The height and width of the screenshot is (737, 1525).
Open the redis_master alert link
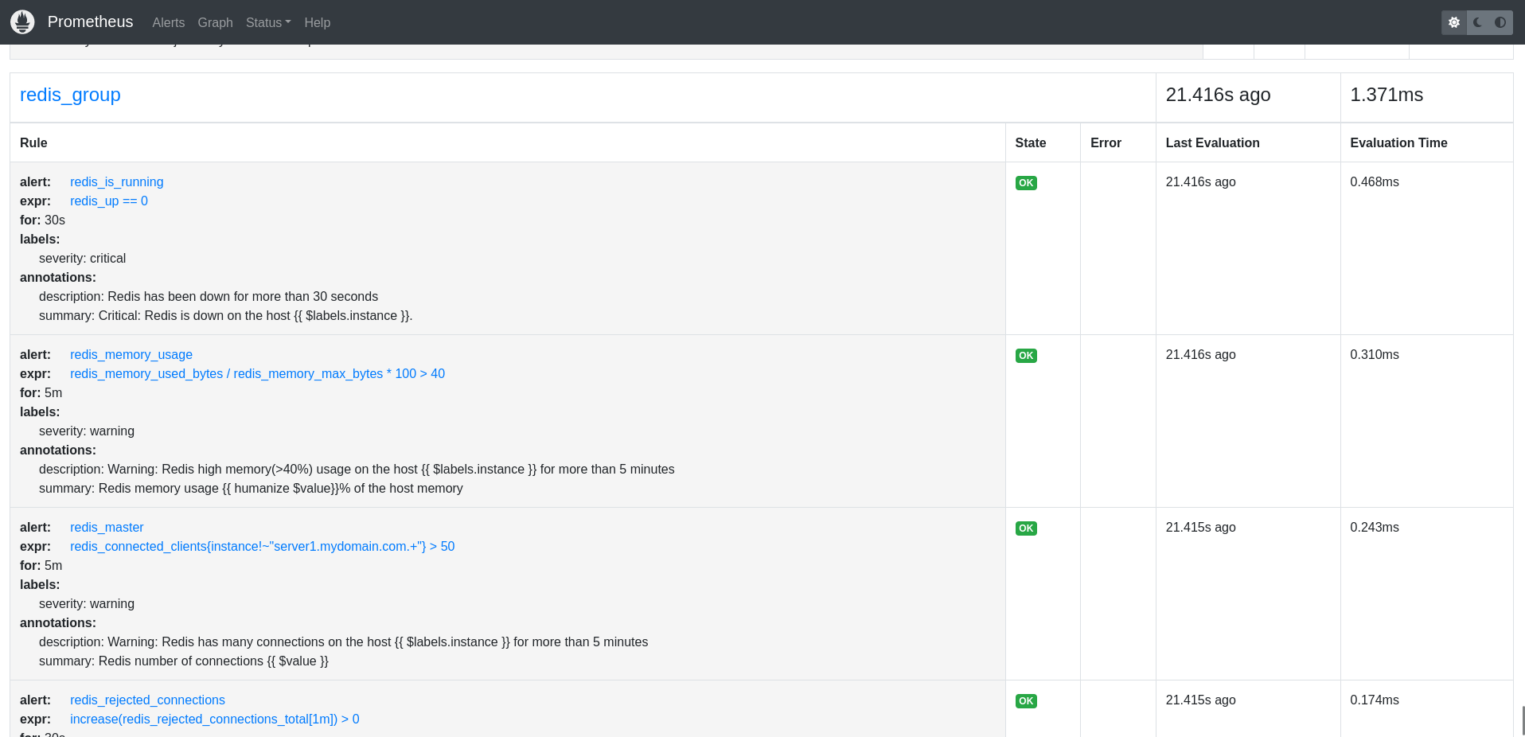[x=107, y=527]
